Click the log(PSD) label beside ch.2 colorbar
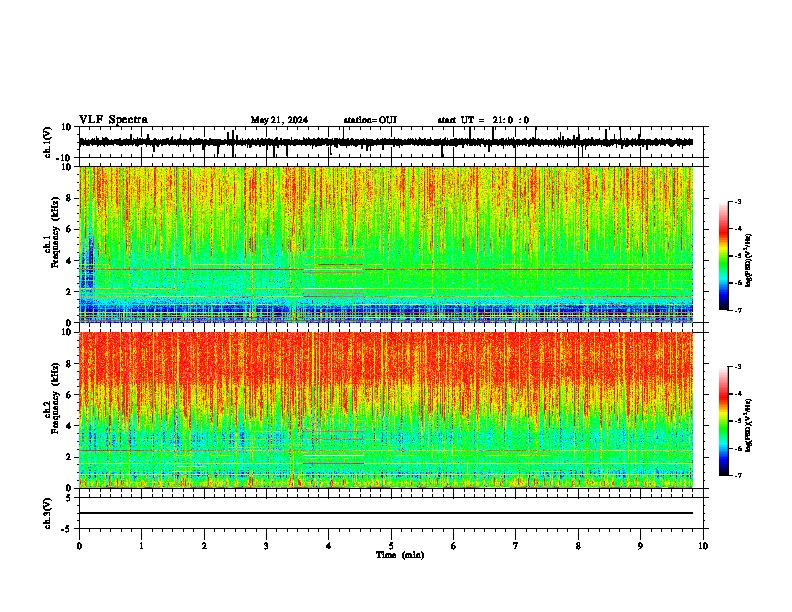The image size is (792, 612). (x=748, y=425)
